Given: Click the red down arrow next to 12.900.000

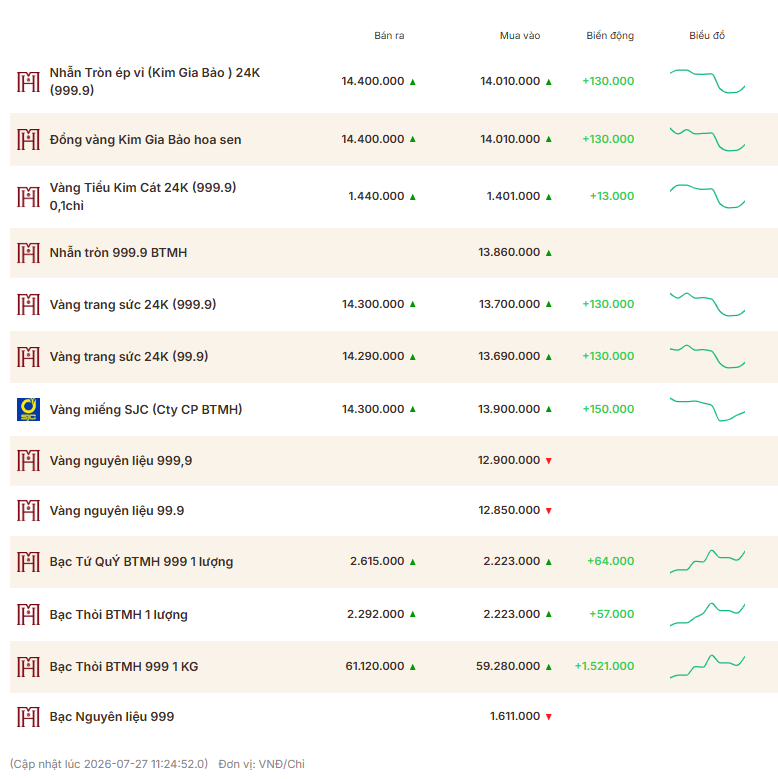Looking at the screenshot, I should tap(548, 461).
